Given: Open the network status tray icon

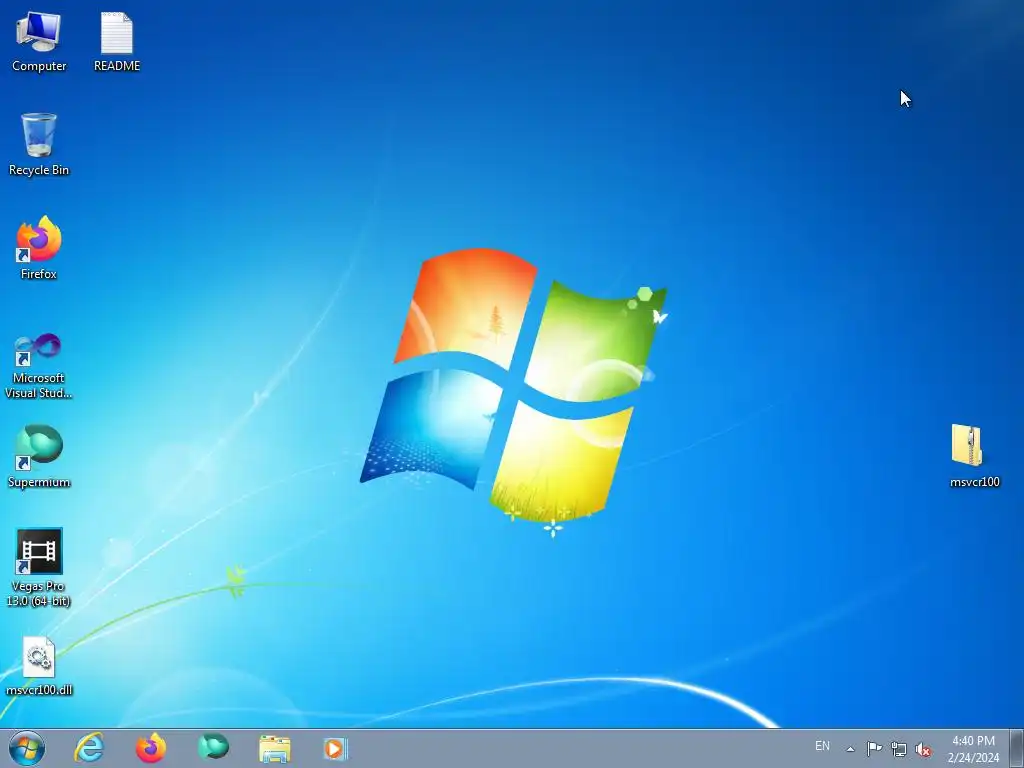Looking at the screenshot, I should point(899,749).
